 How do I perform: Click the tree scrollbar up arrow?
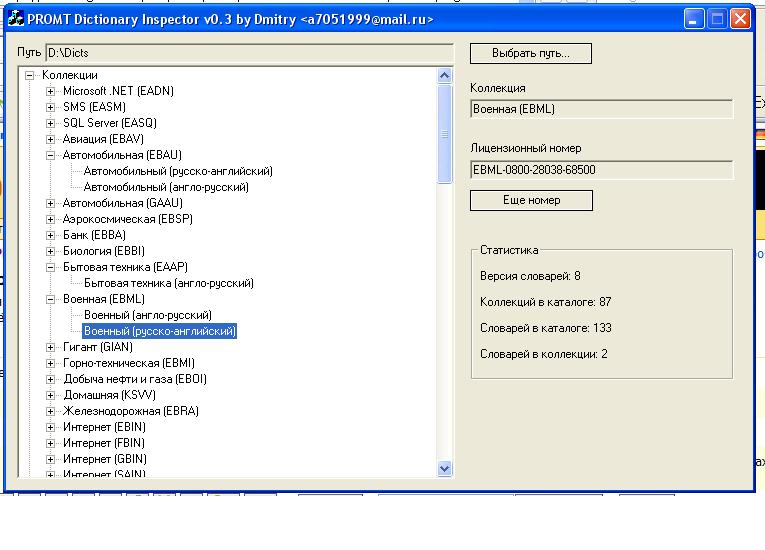(x=444, y=75)
